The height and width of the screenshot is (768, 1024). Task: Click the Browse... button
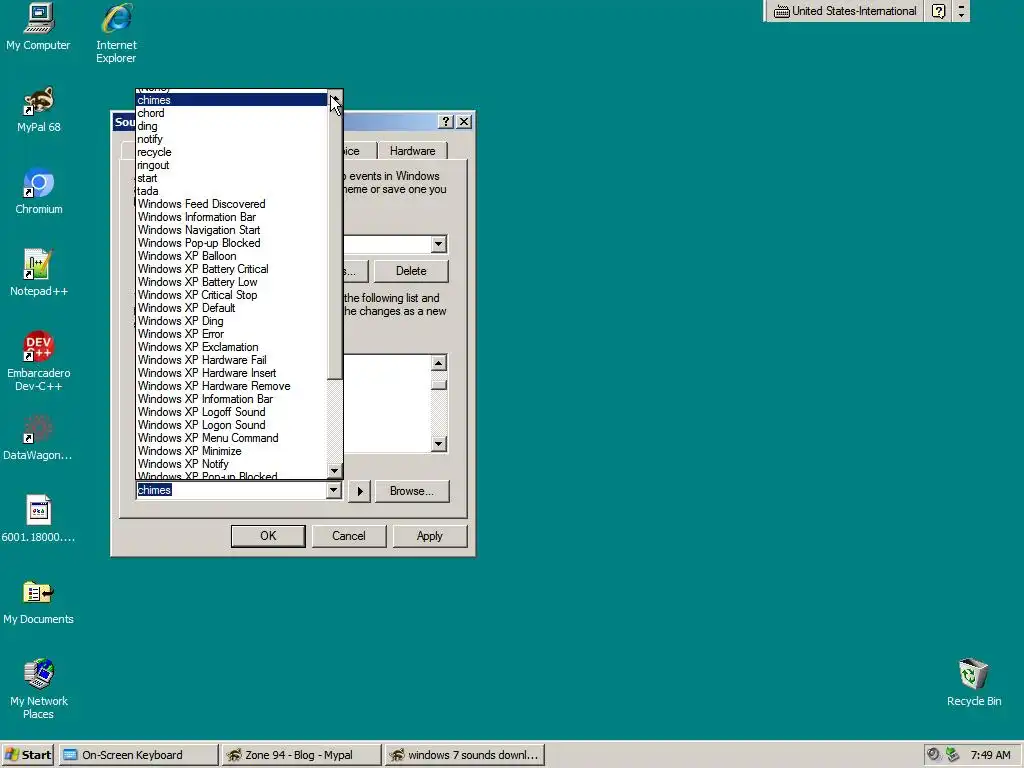click(x=411, y=491)
